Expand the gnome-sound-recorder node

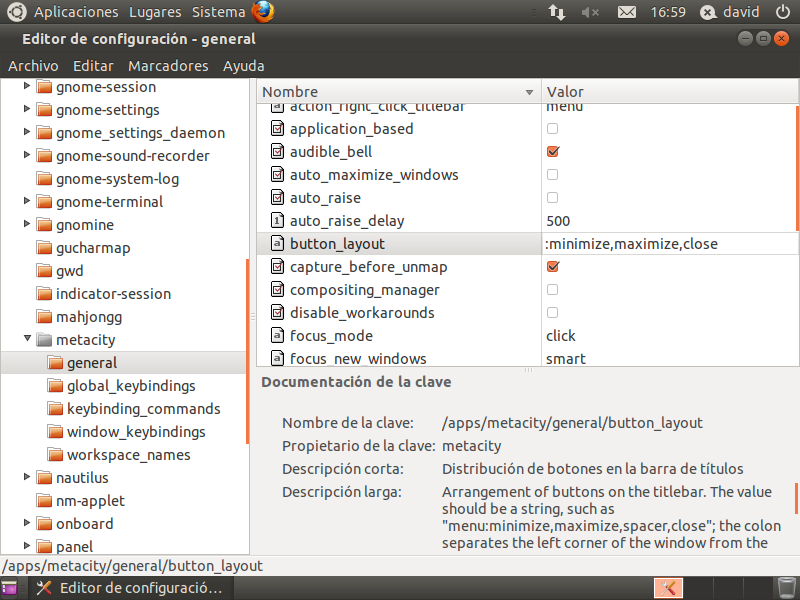coord(27,155)
